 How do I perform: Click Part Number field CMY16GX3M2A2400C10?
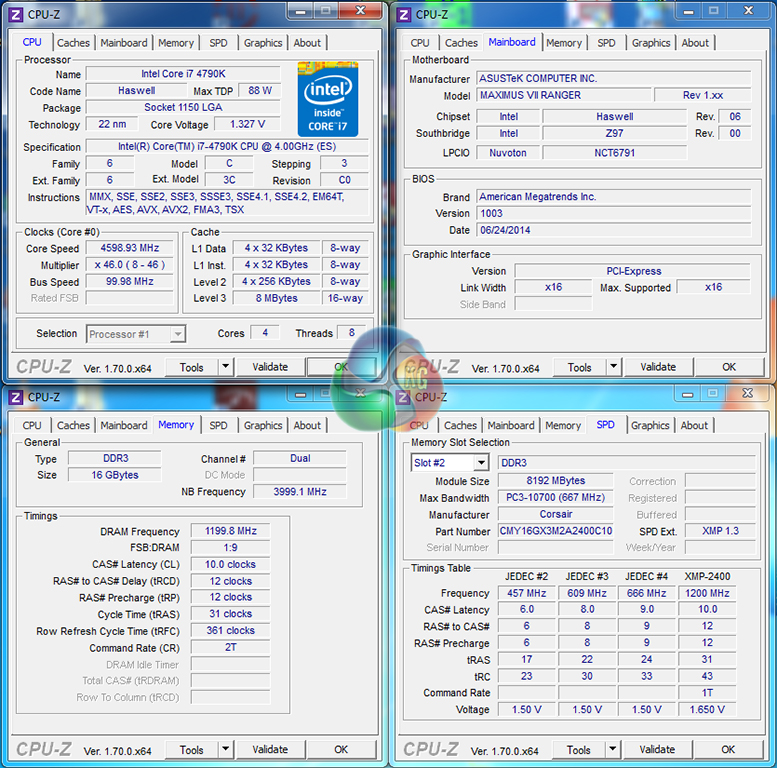[555, 531]
